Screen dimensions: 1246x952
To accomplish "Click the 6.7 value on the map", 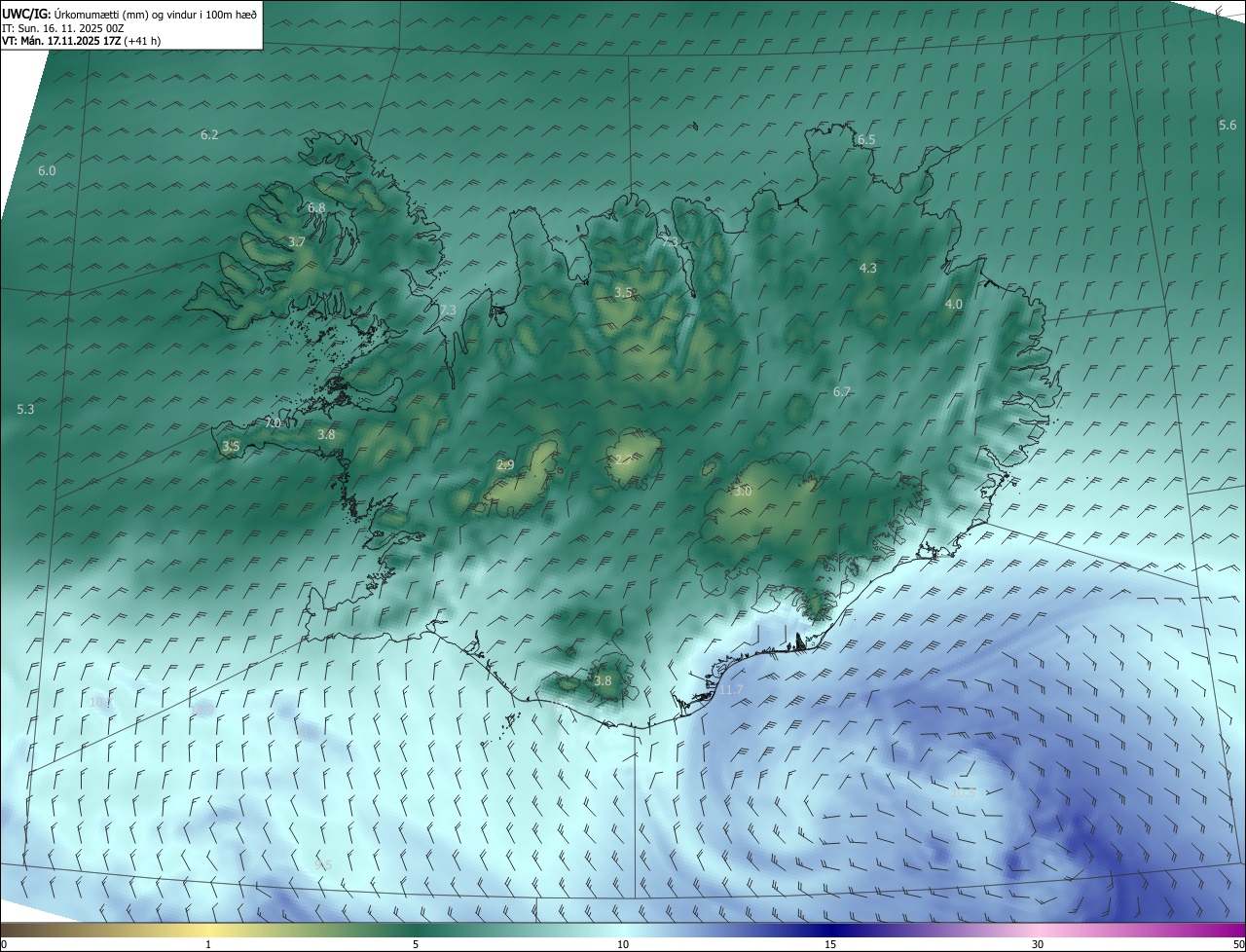I will tap(842, 391).
